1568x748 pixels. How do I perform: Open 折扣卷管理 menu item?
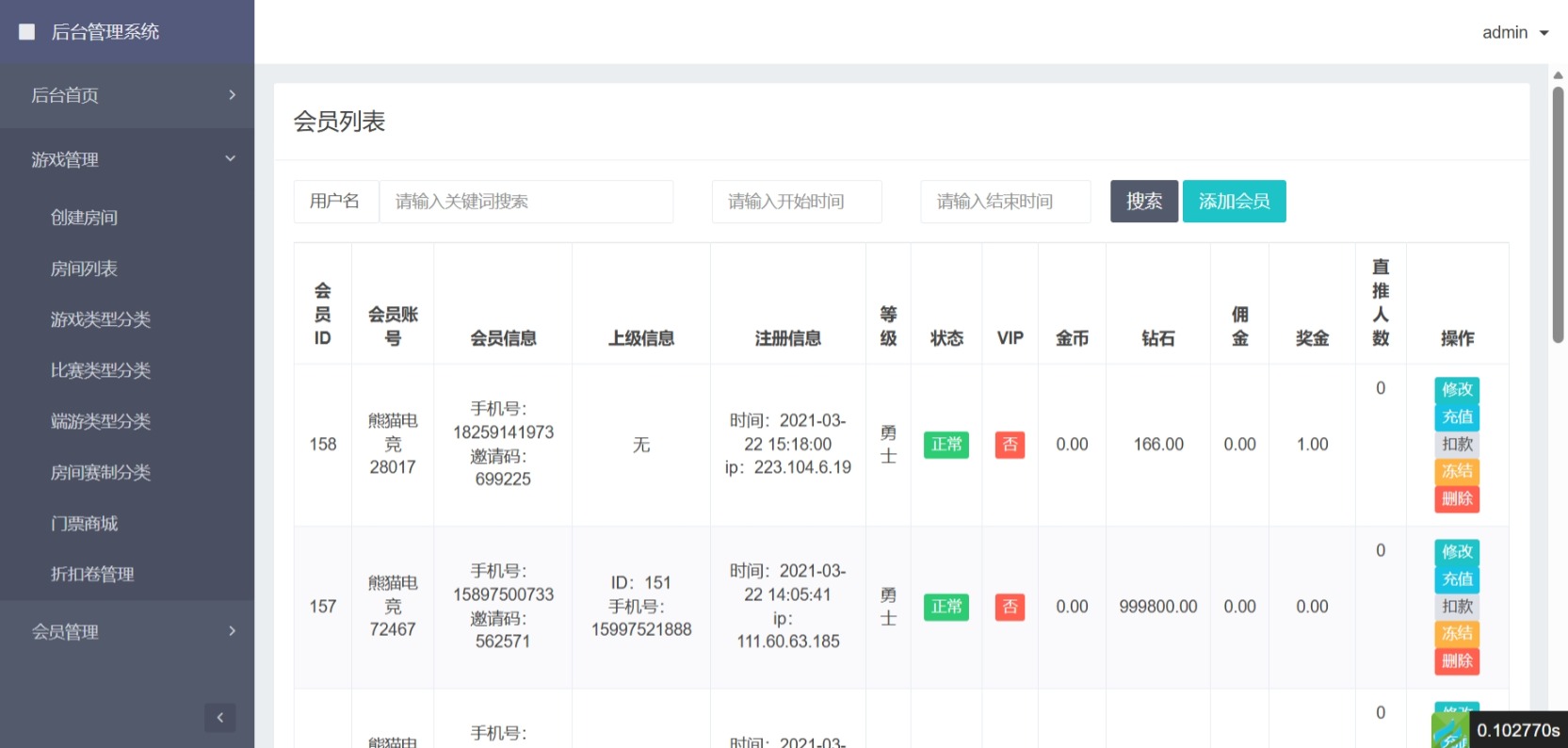coord(92,574)
